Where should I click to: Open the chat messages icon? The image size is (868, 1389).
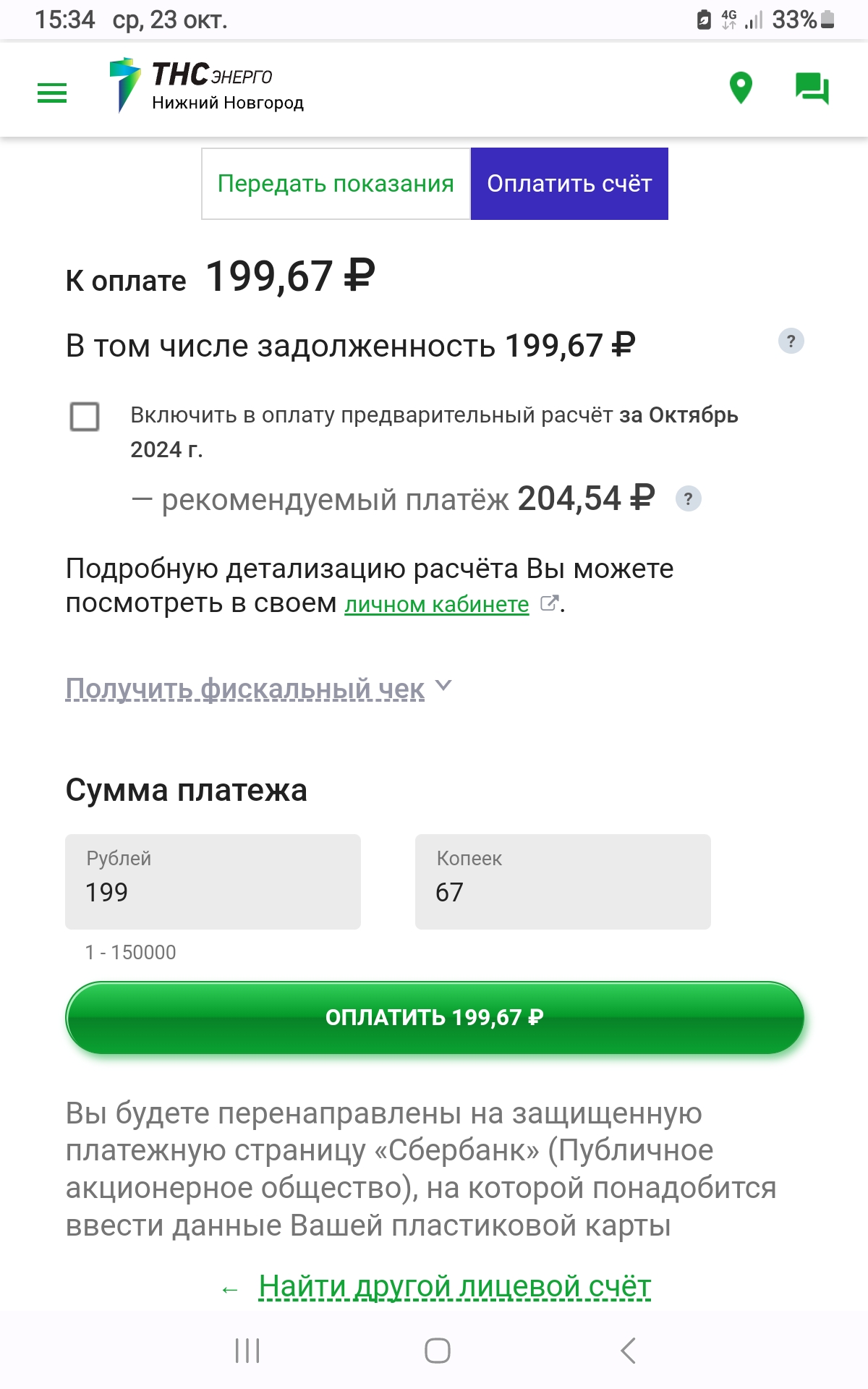pos(812,88)
